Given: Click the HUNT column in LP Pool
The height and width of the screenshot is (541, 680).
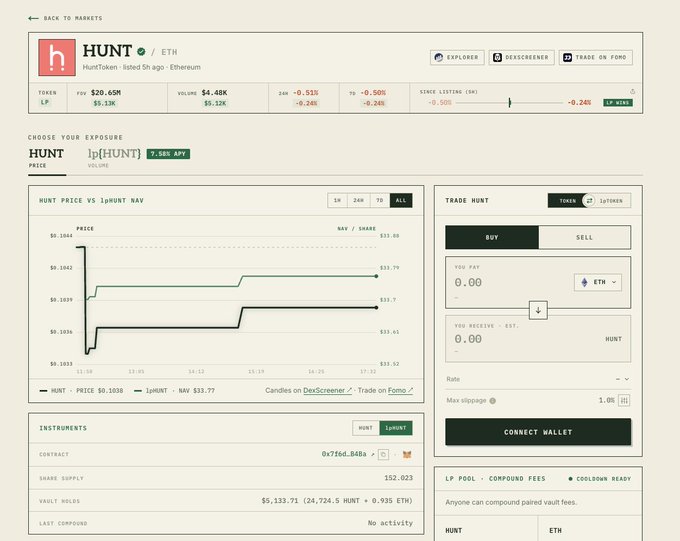Looking at the screenshot, I should (x=486, y=528).
